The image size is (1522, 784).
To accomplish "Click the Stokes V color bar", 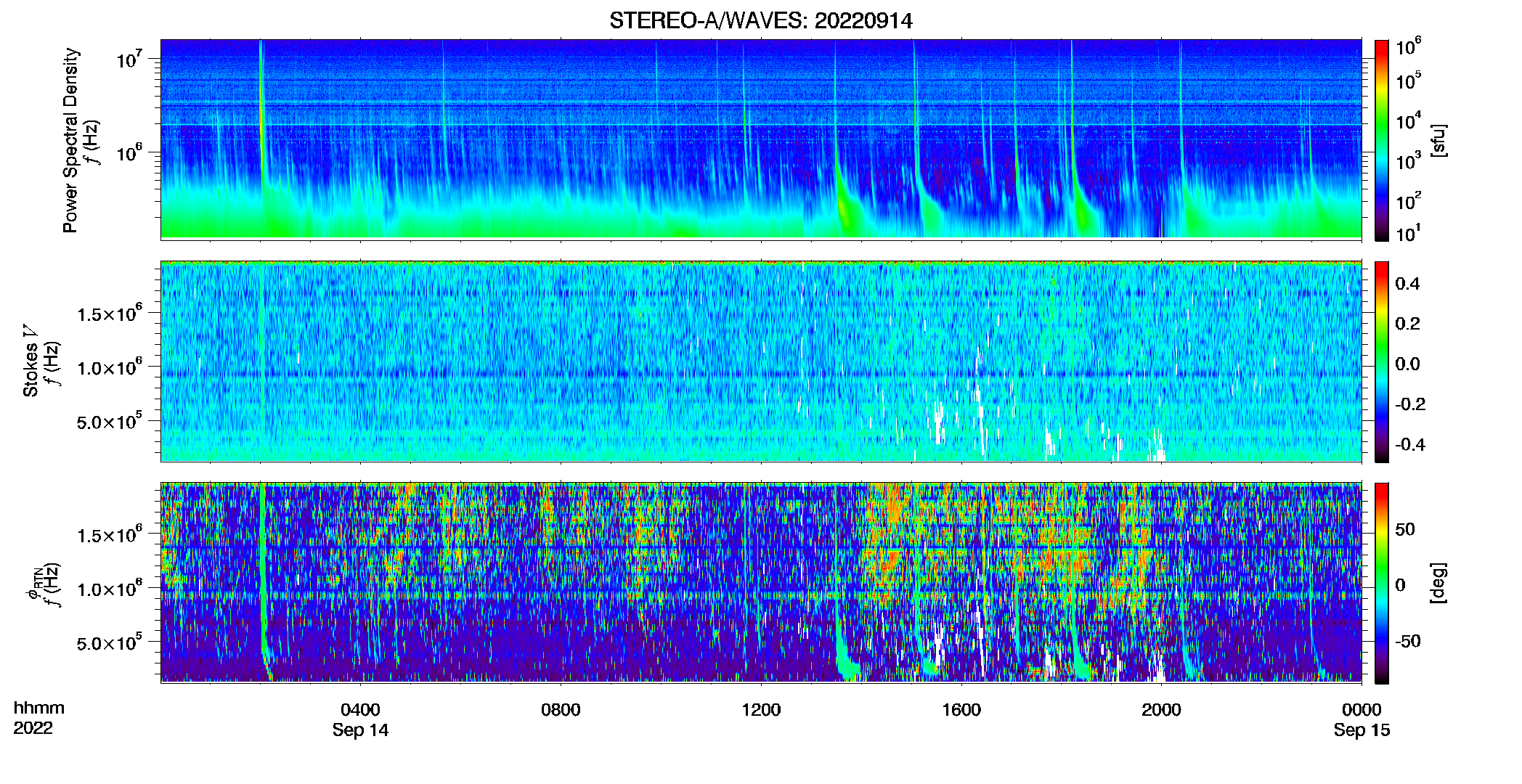I will (x=1382, y=362).
